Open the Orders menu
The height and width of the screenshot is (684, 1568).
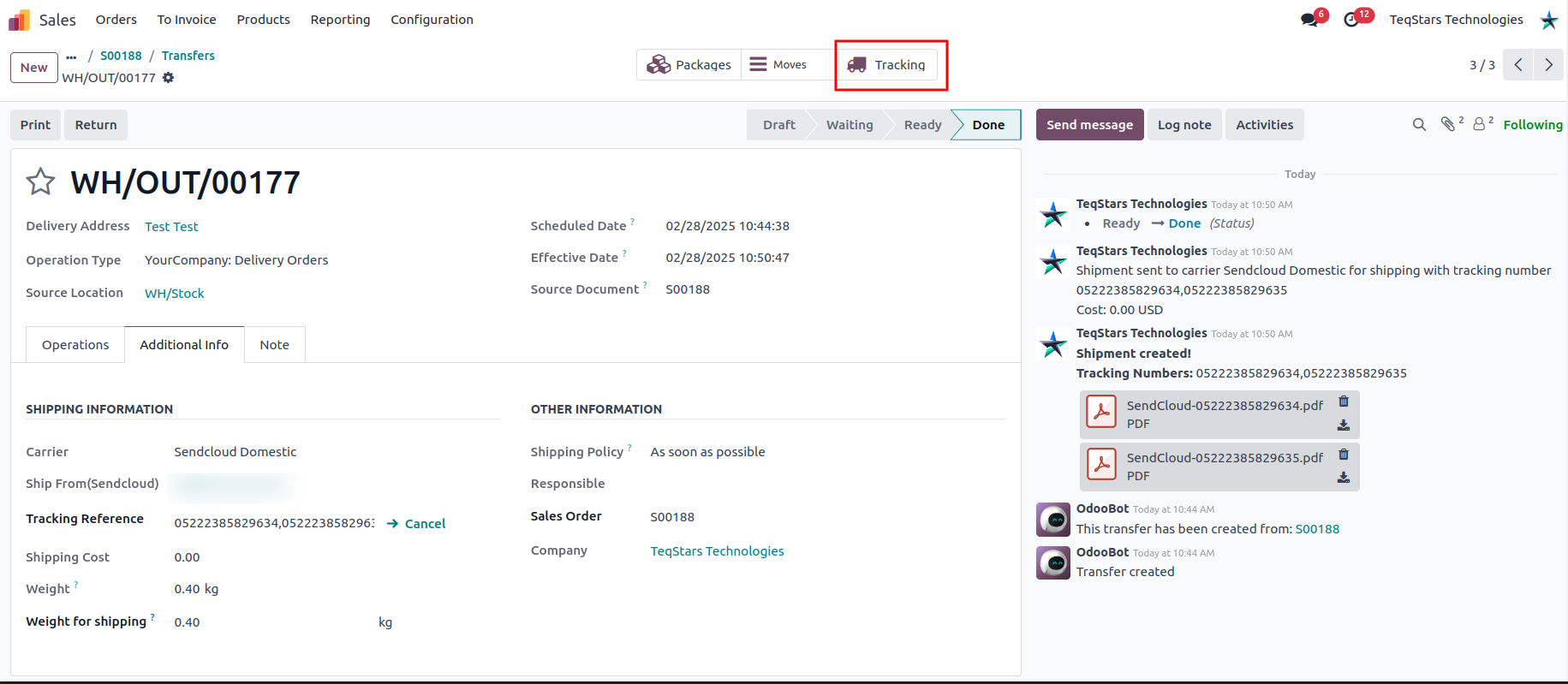[116, 20]
